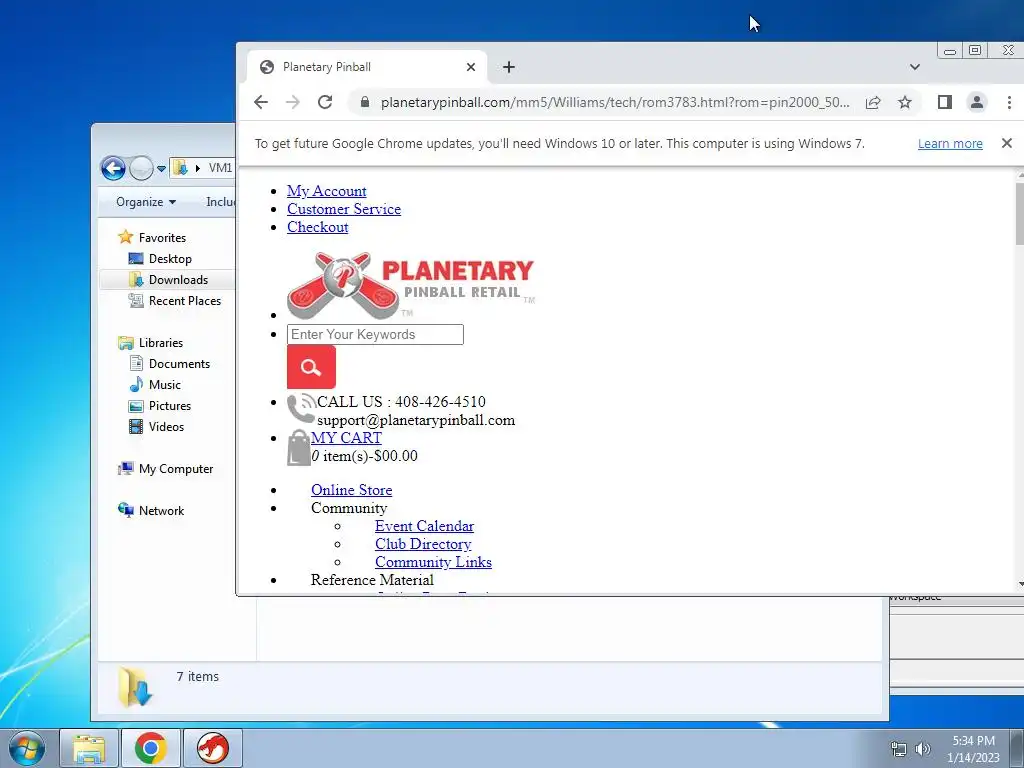
Task: Click the Reference Material menu heading
Action: tap(372, 580)
